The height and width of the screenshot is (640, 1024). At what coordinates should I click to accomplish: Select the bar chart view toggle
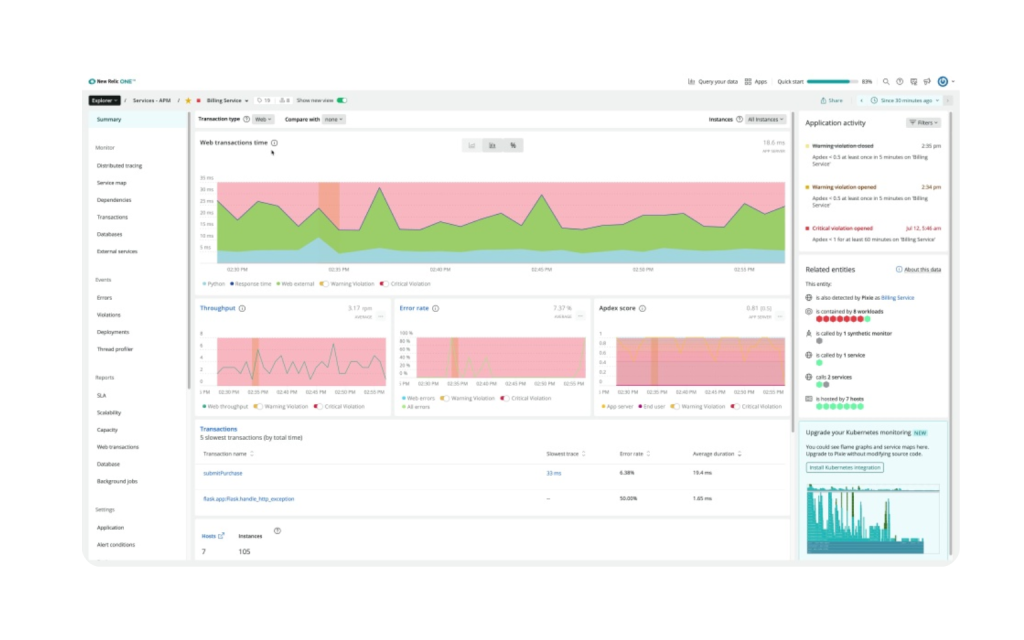point(494,145)
